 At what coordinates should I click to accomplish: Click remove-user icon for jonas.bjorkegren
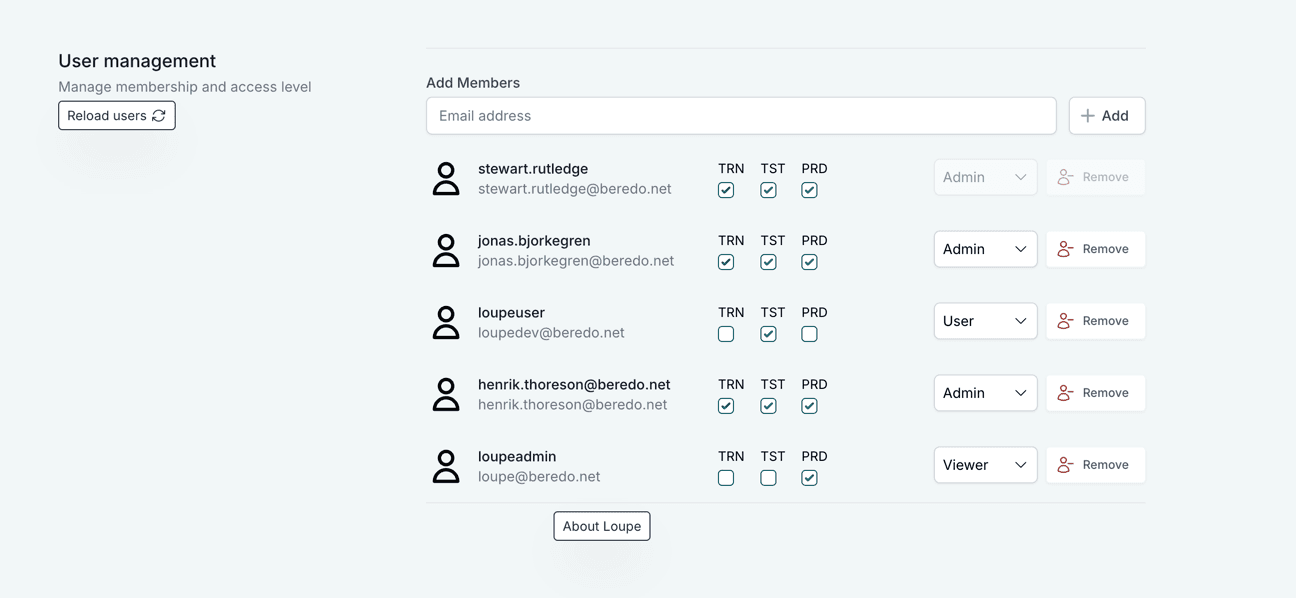pyautogui.click(x=1065, y=249)
